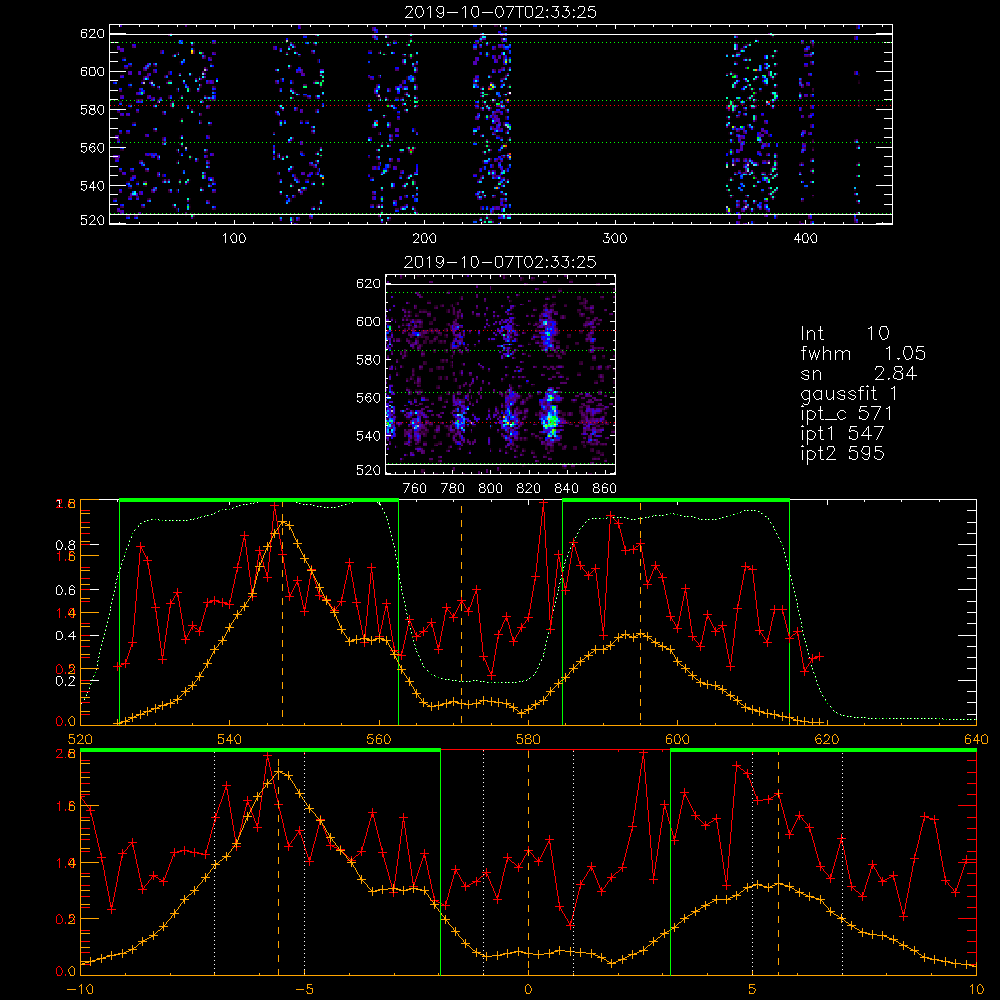
Task: Click x-axis label 200 of top image
Action: (x=425, y=239)
